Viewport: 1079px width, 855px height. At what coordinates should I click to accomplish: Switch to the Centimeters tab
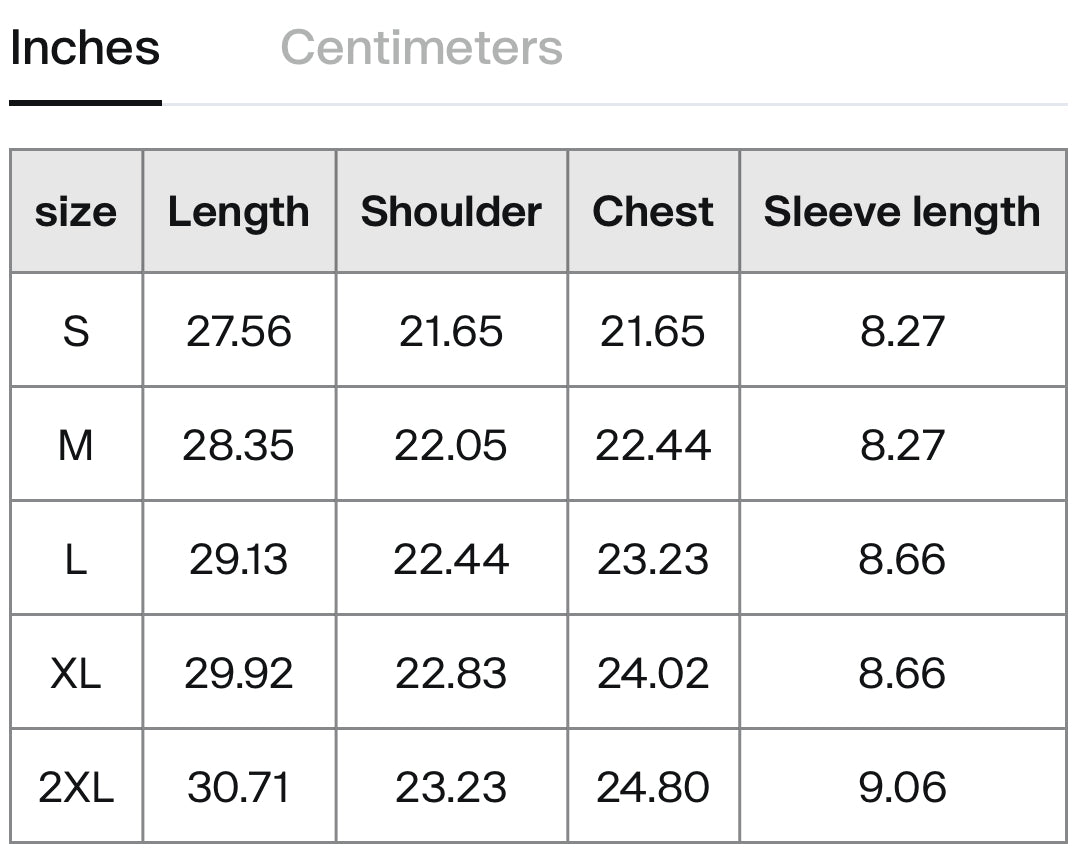(x=421, y=48)
